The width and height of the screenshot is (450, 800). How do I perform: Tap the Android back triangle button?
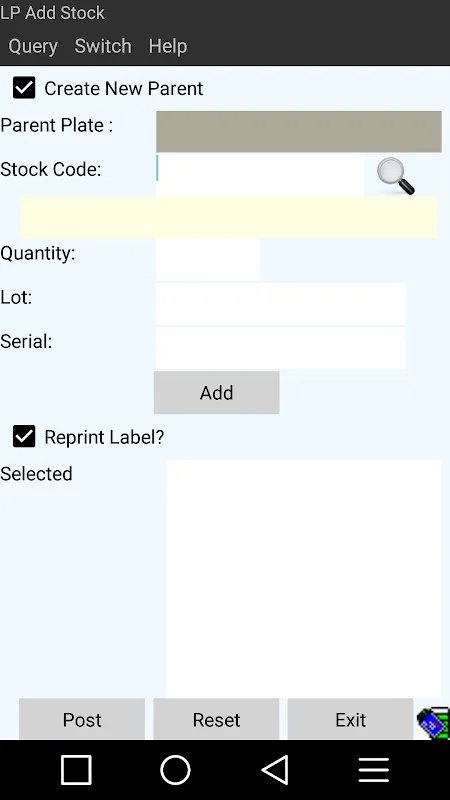click(x=275, y=769)
